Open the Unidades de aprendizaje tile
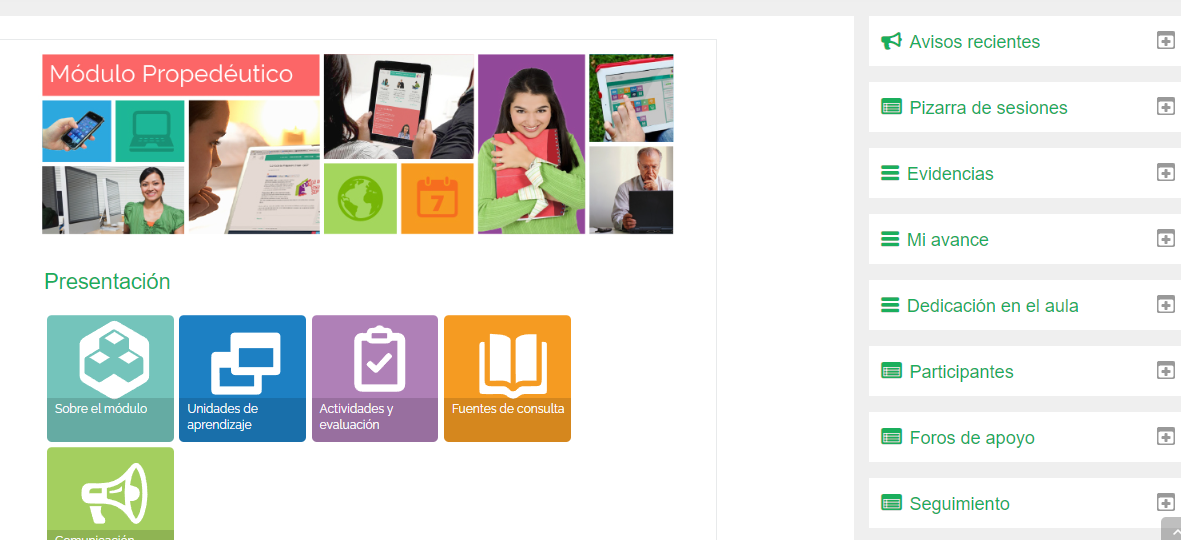This screenshot has height=540, width=1181. click(243, 378)
